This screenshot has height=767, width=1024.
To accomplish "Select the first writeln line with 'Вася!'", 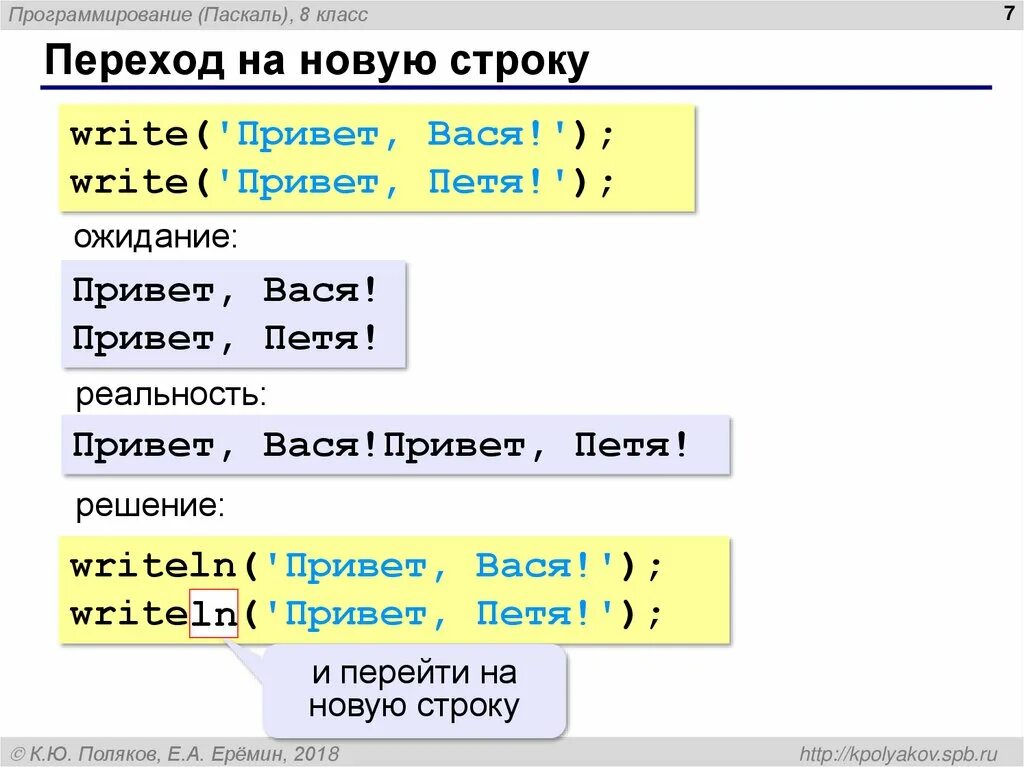I will pos(366,565).
